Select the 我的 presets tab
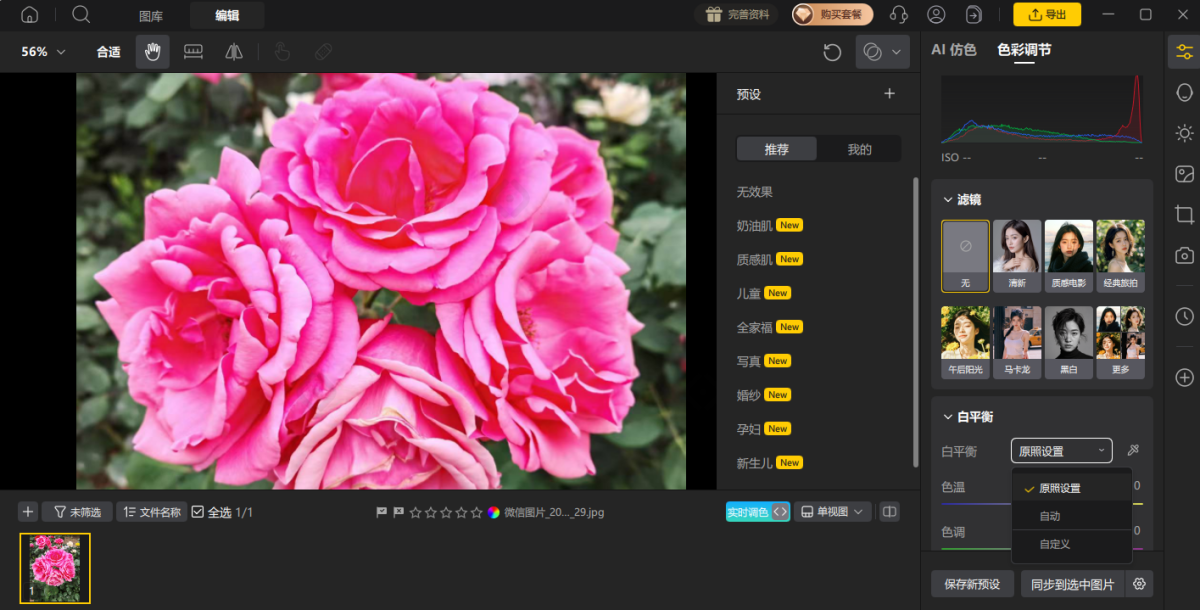 (x=859, y=149)
